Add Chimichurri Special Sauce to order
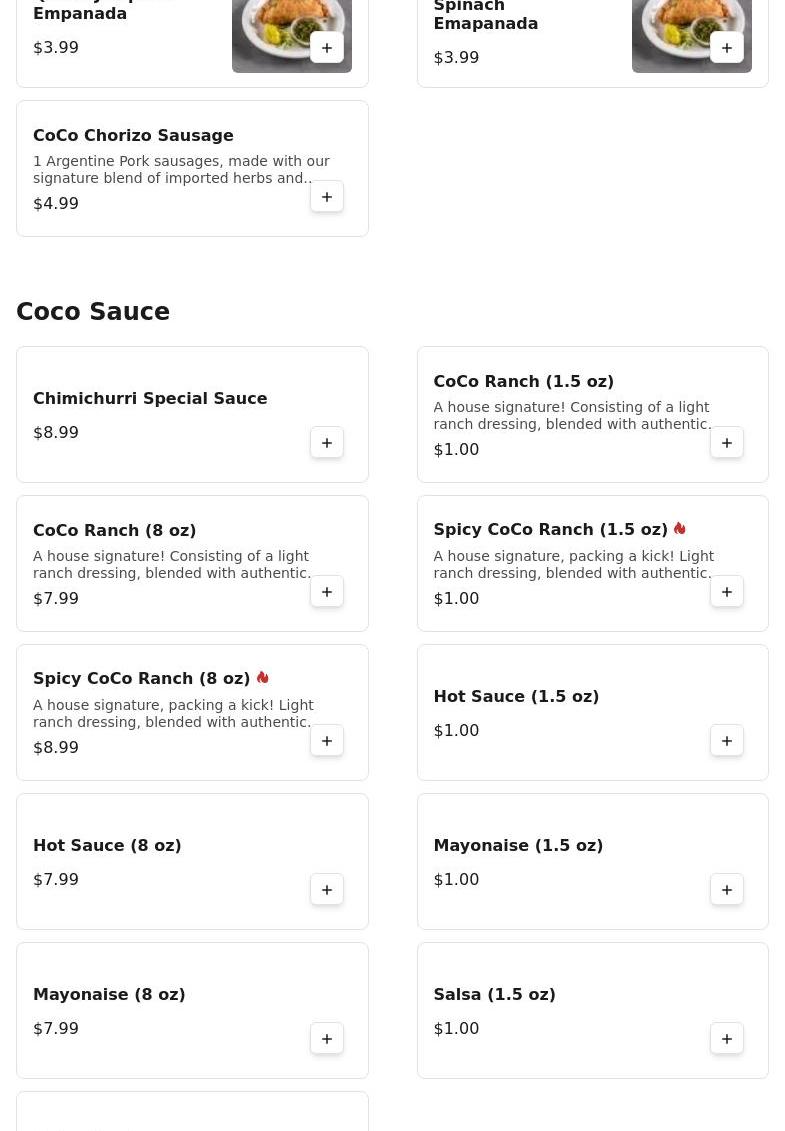The image size is (785, 1131). [327, 443]
